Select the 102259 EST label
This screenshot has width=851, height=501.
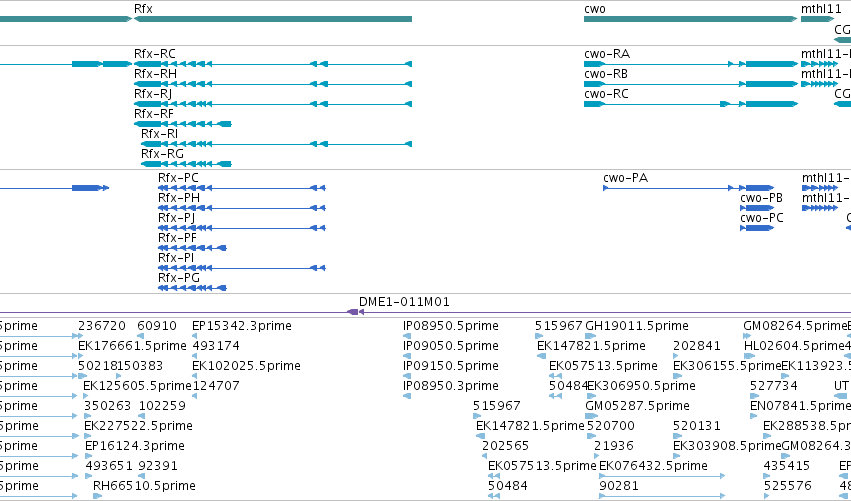(x=162, y=406)
